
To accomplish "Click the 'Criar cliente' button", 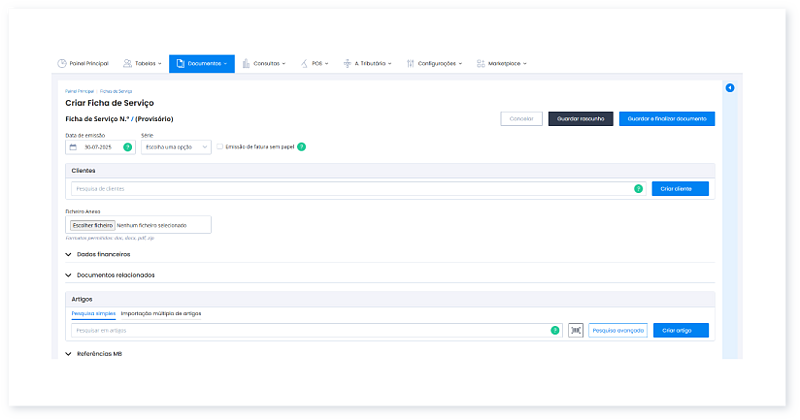I will (x=680, y=188).
